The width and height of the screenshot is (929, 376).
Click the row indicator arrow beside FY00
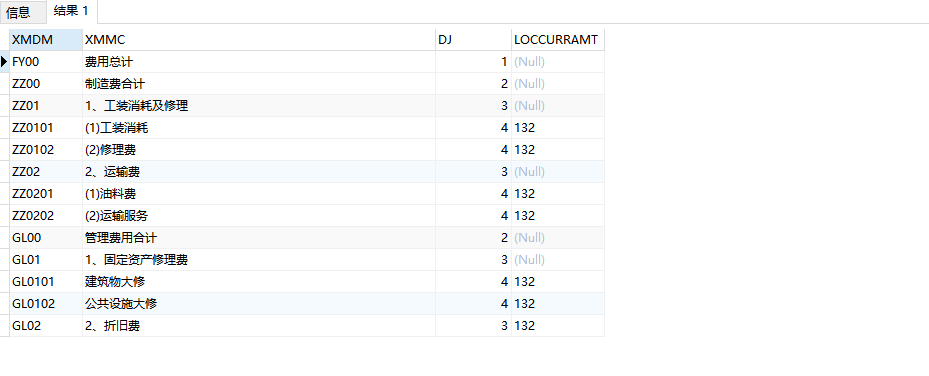(x=4, y=62)
